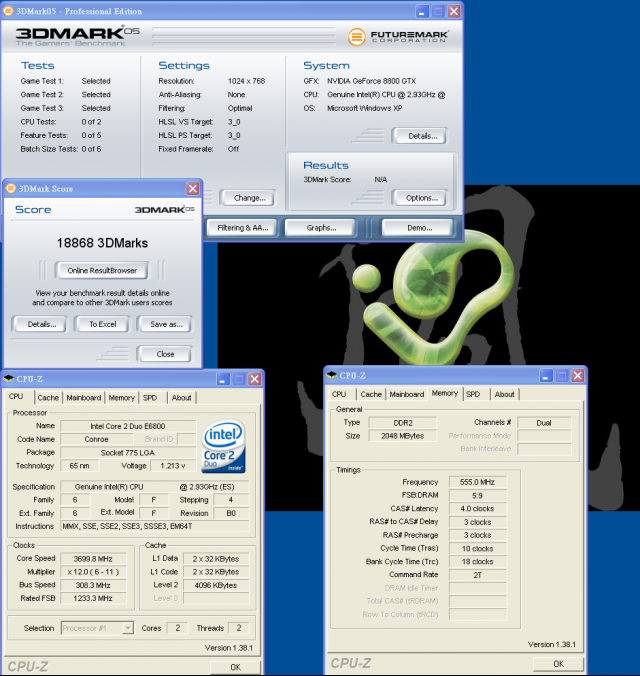Open the Graphs... dialog

pos(320,228)
